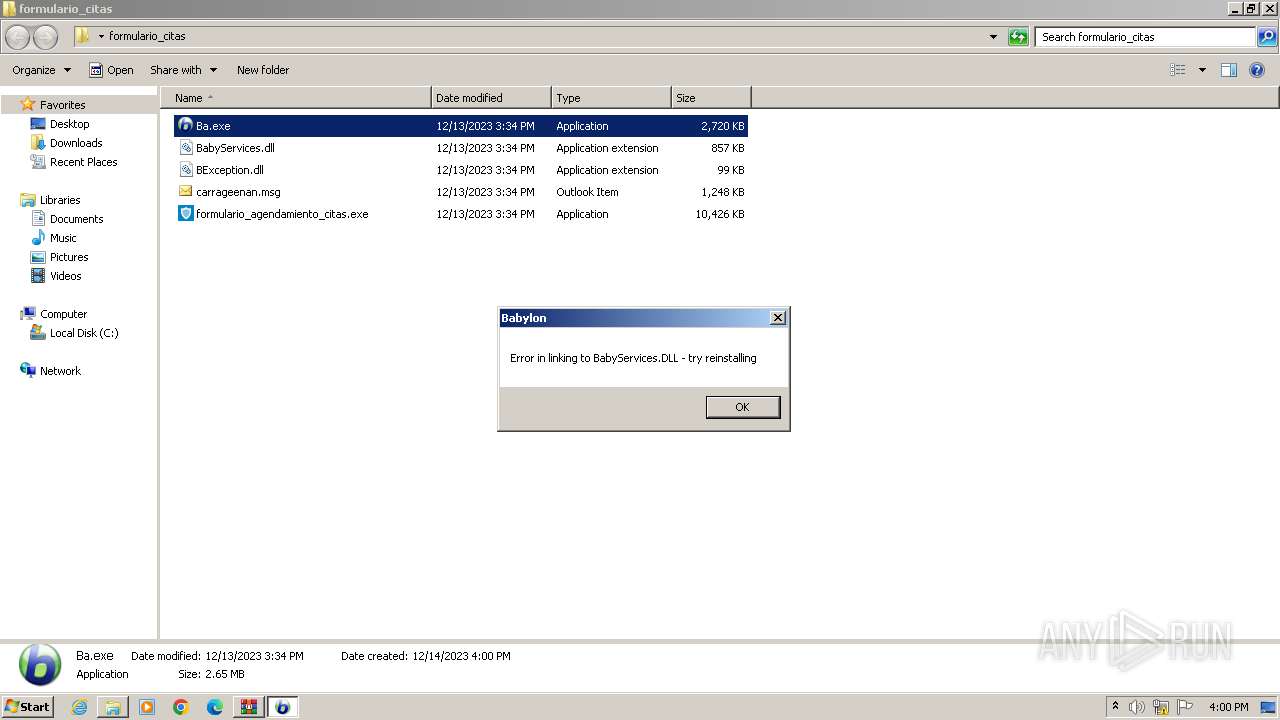The image size is (1280, 720).
Task: Click the Outlook Item type cell
Action: click(x=587, y=192)
